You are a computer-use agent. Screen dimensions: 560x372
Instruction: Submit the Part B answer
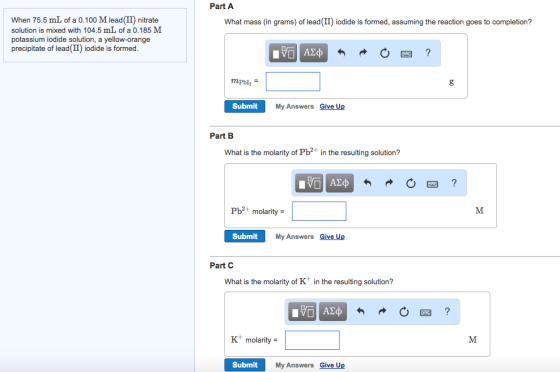245,236
